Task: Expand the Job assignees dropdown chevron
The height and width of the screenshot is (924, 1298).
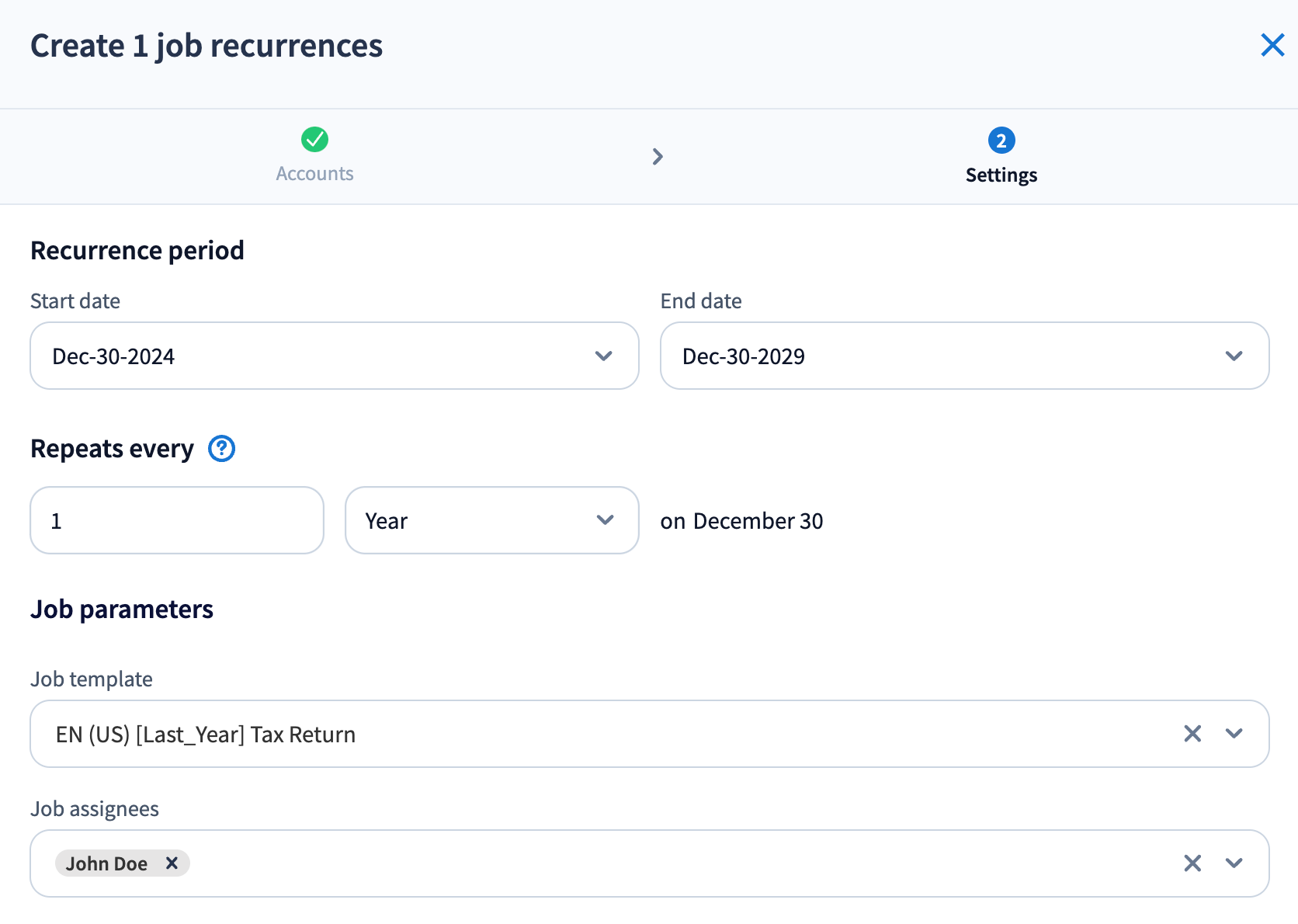Action: (1234, 863)
